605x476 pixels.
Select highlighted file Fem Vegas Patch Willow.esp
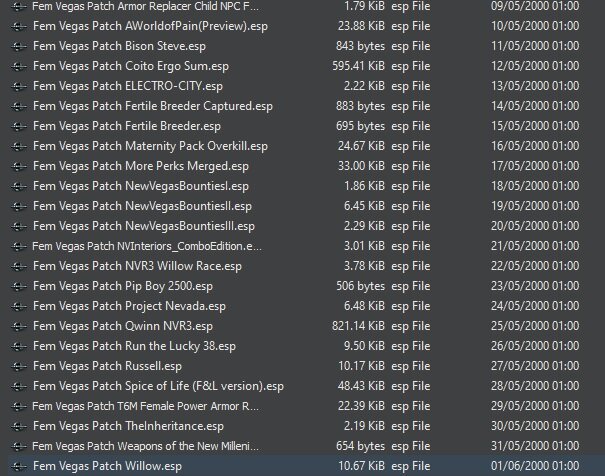coord(107,467)
